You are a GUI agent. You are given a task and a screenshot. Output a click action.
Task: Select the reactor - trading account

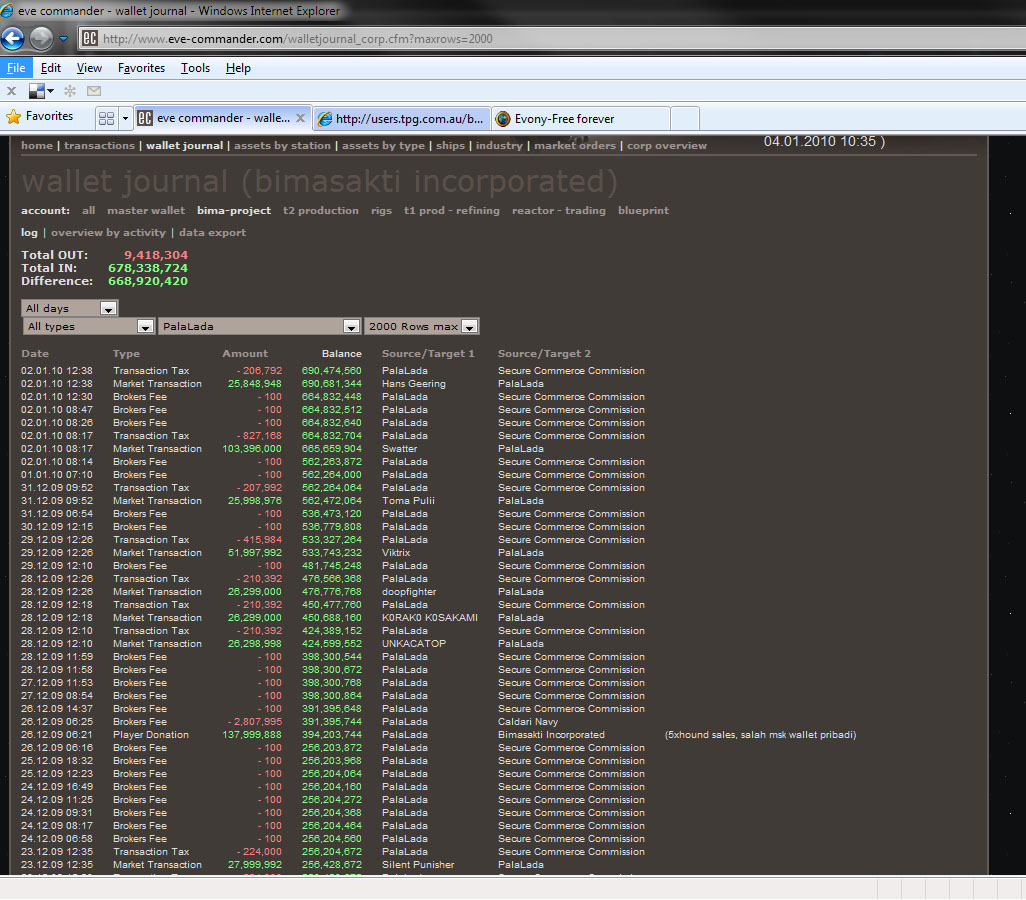pos(559,210)
